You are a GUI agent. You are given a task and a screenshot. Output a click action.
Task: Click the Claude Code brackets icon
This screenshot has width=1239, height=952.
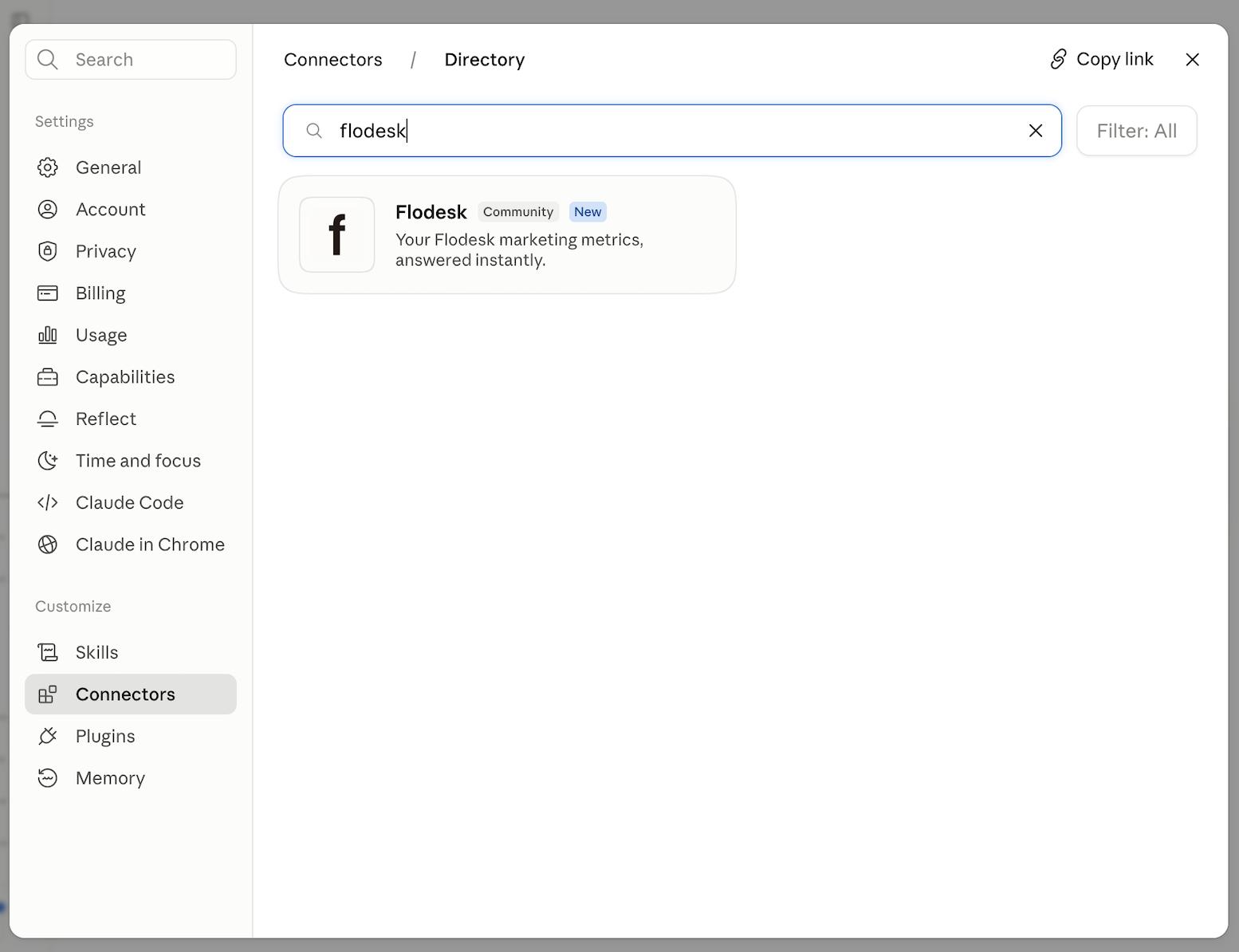(48, 502)
